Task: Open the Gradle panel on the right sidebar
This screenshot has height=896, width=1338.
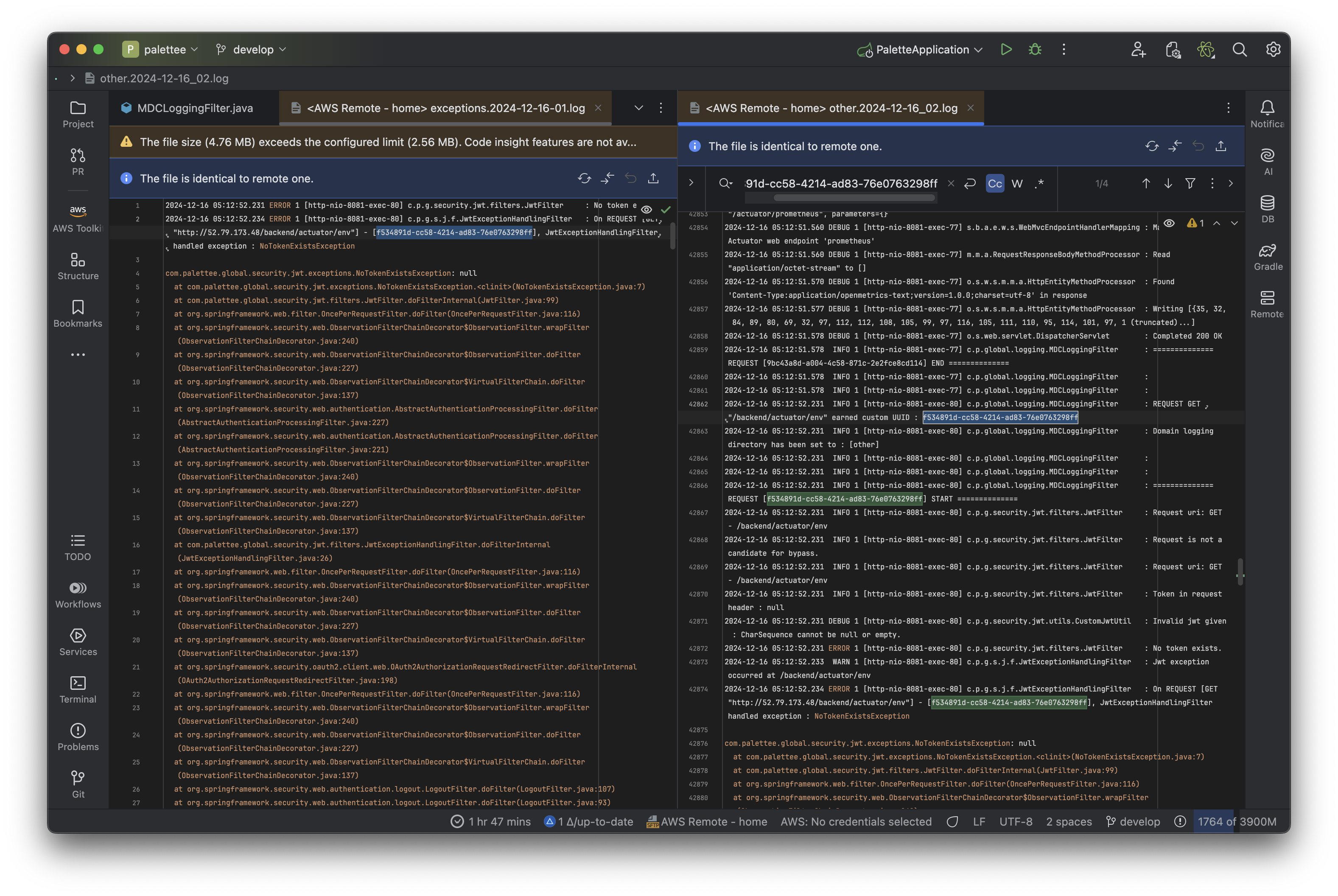Action: (x=1267, y=257)
